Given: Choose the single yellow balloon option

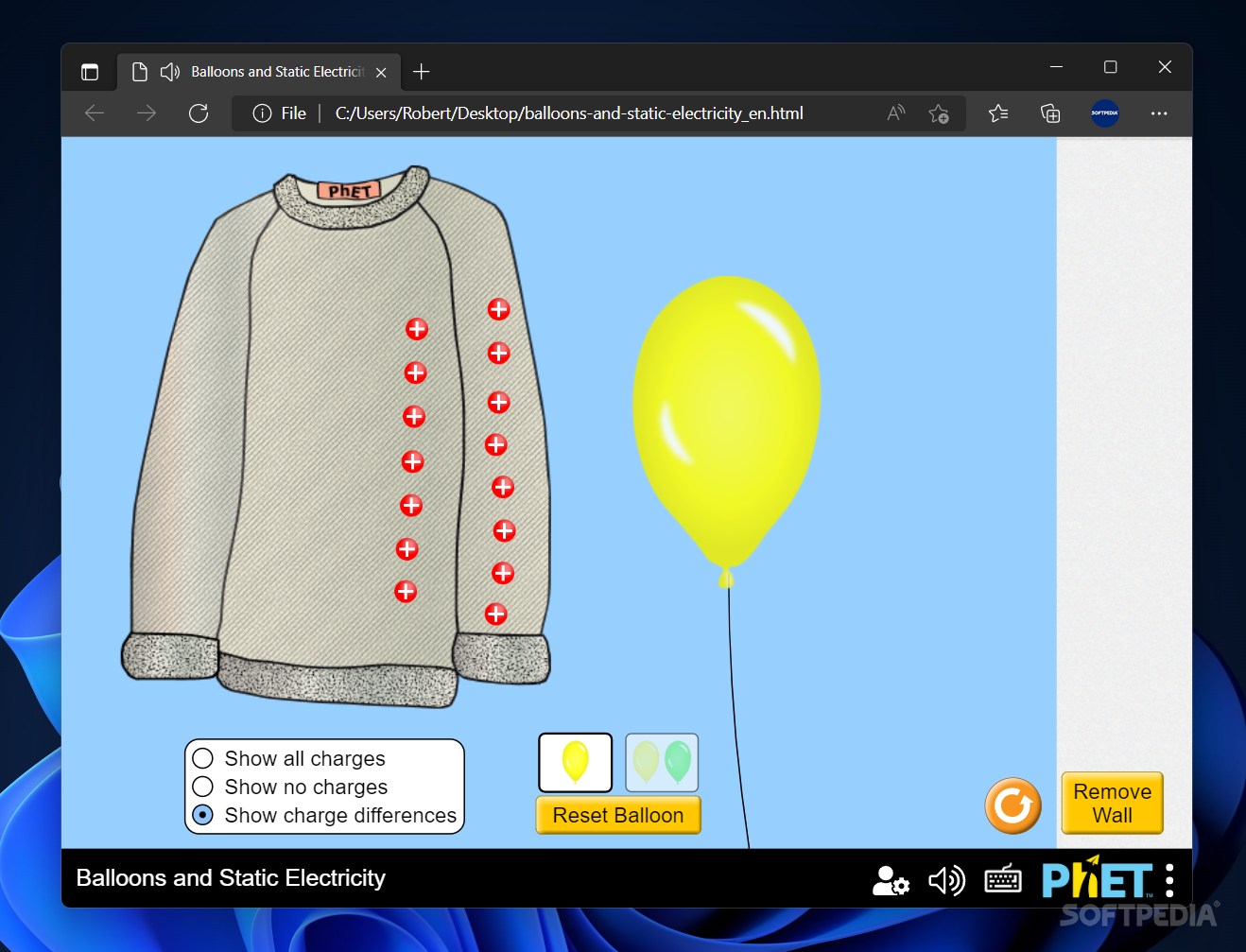Looking at the screenshot, I should pyautogui.click(x=576, y=762).
